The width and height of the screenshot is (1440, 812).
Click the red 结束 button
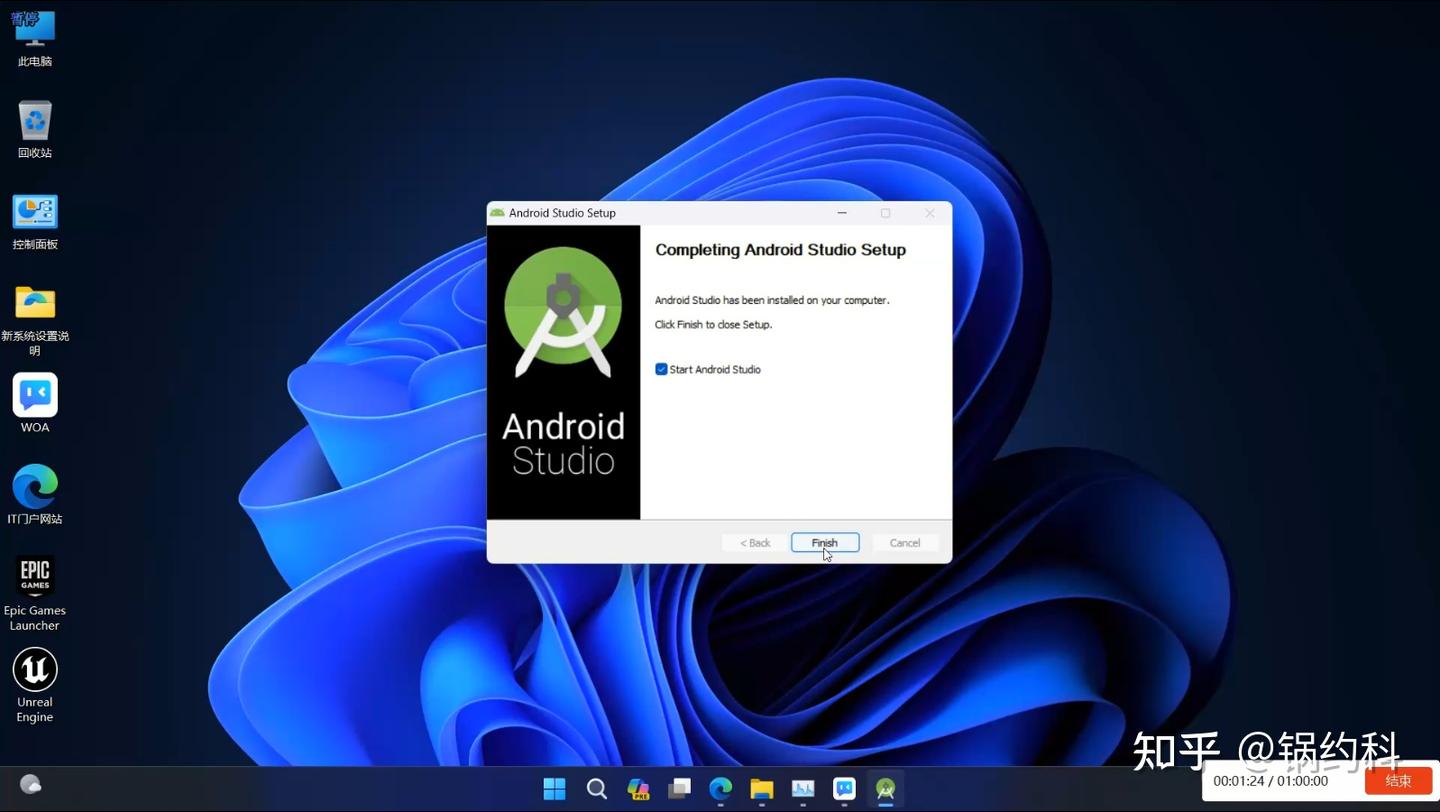tap(1398, 781)
